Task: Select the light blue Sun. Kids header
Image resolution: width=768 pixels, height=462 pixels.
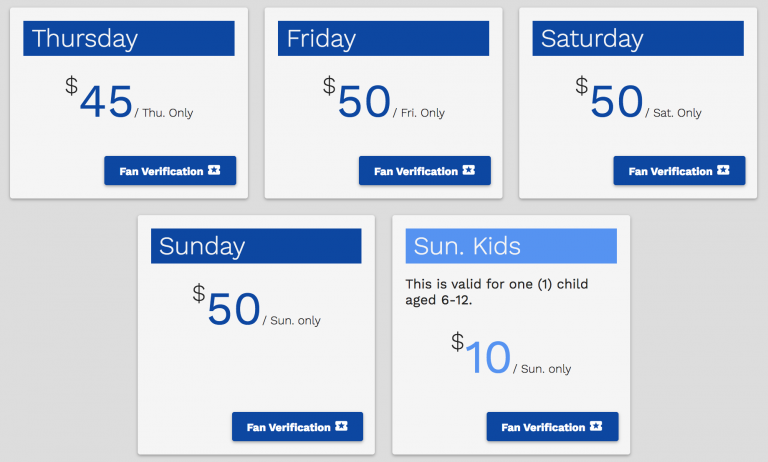Action: point(511,246)
